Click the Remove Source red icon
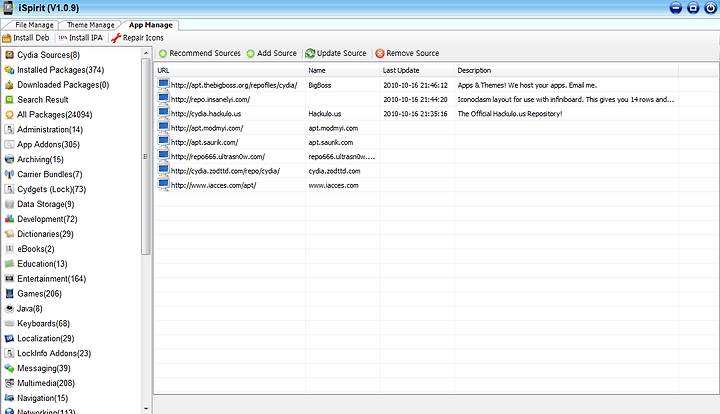 pos(380,54)
